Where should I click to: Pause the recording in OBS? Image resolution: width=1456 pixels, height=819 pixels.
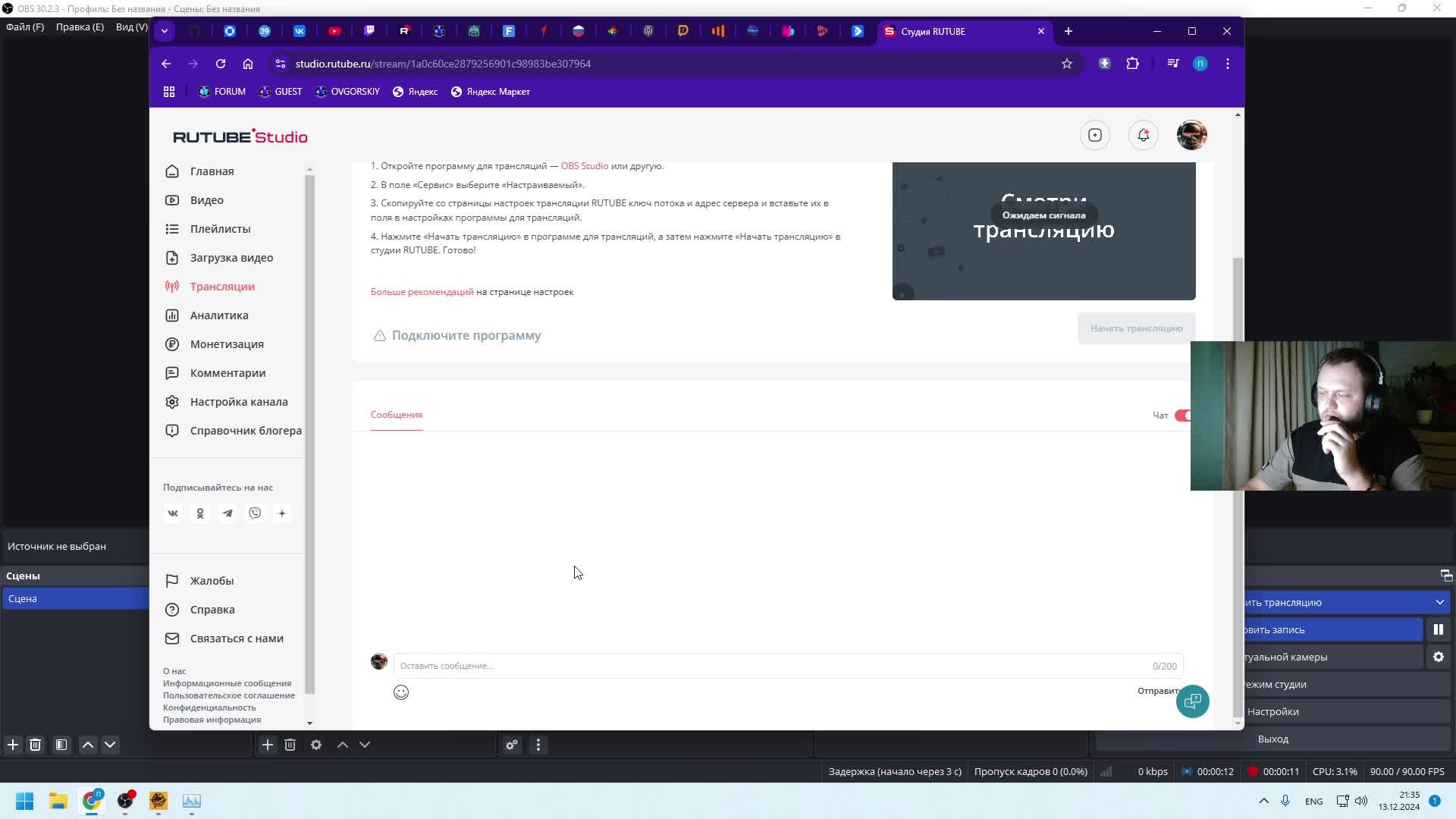[1438, 629]
